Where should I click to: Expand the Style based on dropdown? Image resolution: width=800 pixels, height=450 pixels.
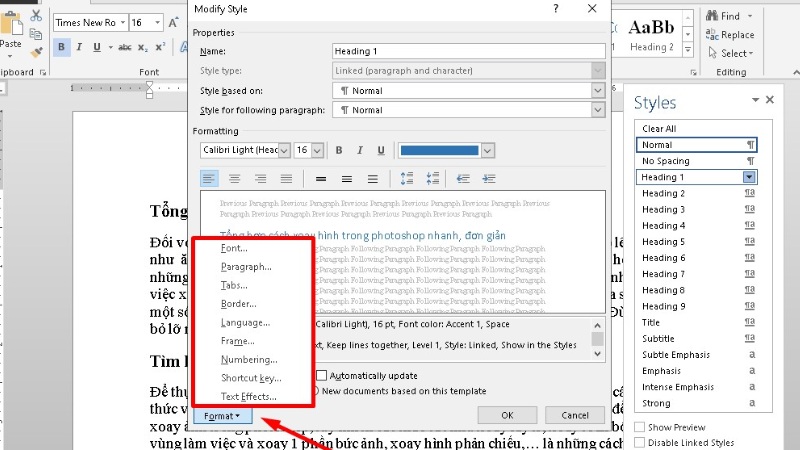pos(598,91)
